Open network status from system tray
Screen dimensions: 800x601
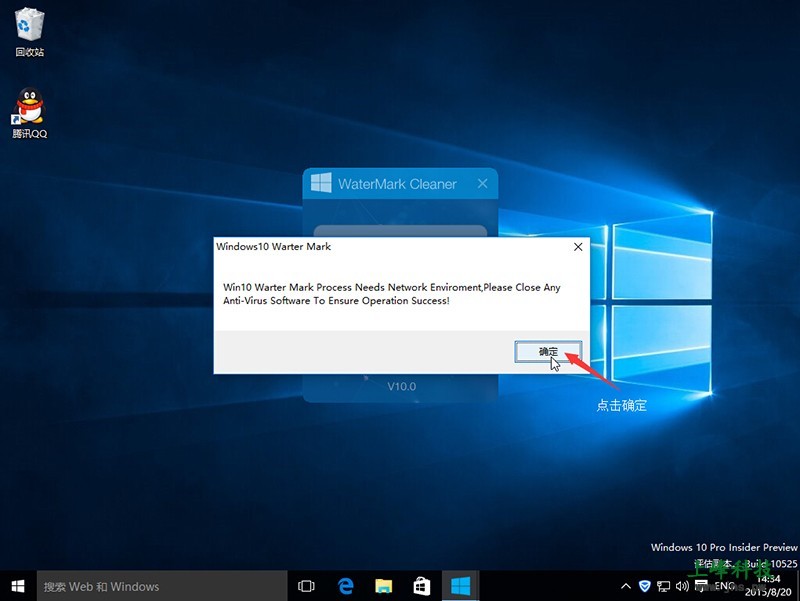(663, 586)
